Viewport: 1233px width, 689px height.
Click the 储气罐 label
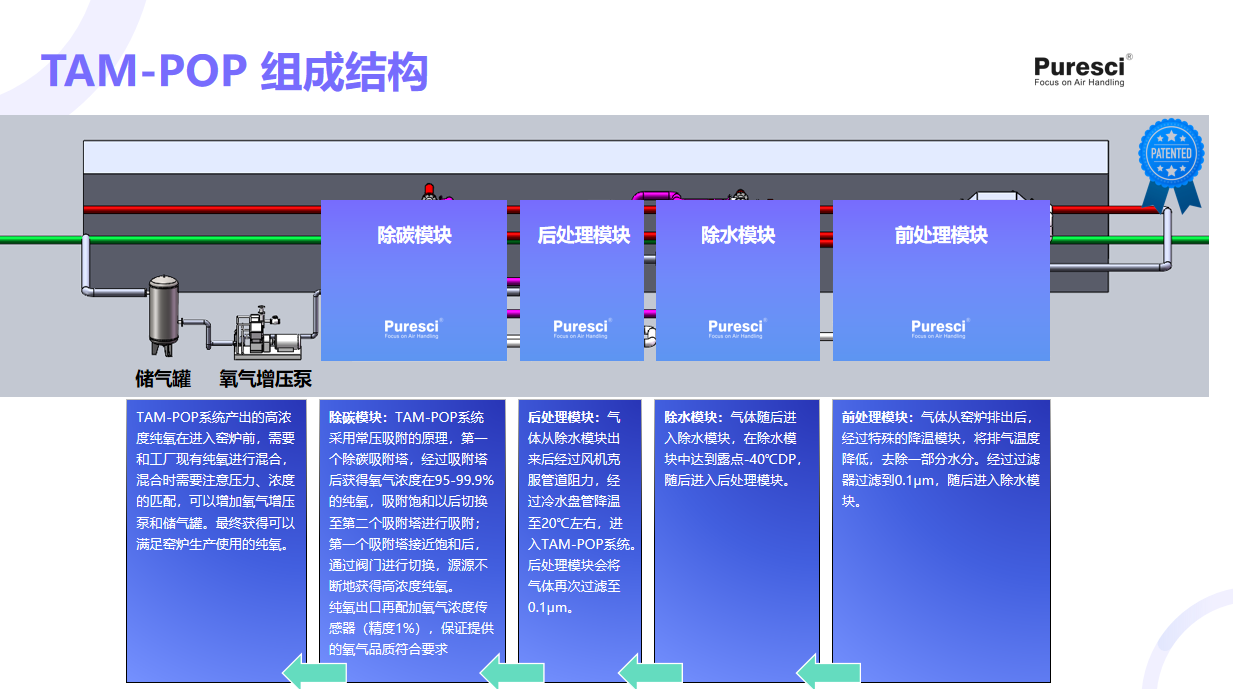[163, 379]
